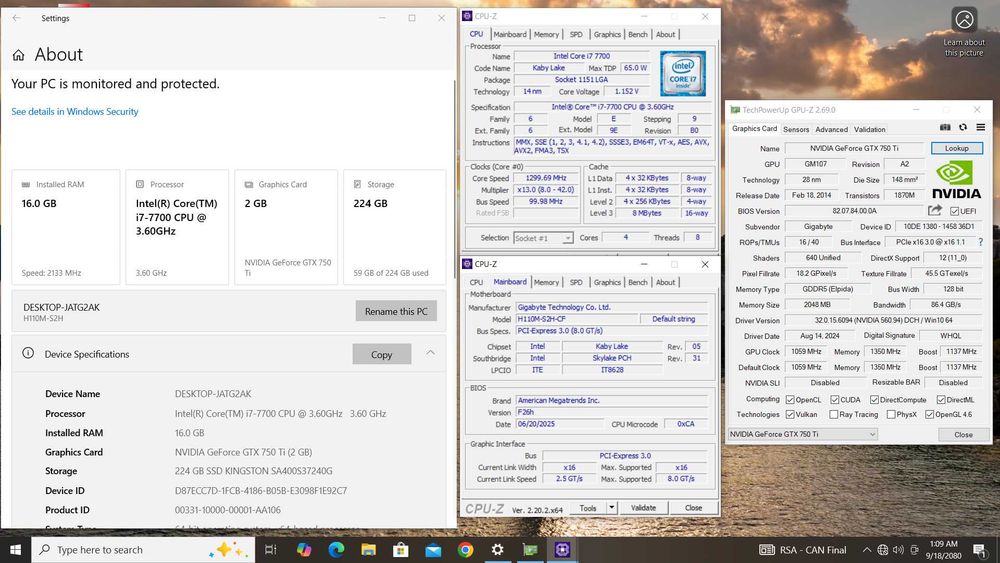Open File Explorer from the taskbar
Screen dimensions: 1000x563
click(x=369, y=550)
